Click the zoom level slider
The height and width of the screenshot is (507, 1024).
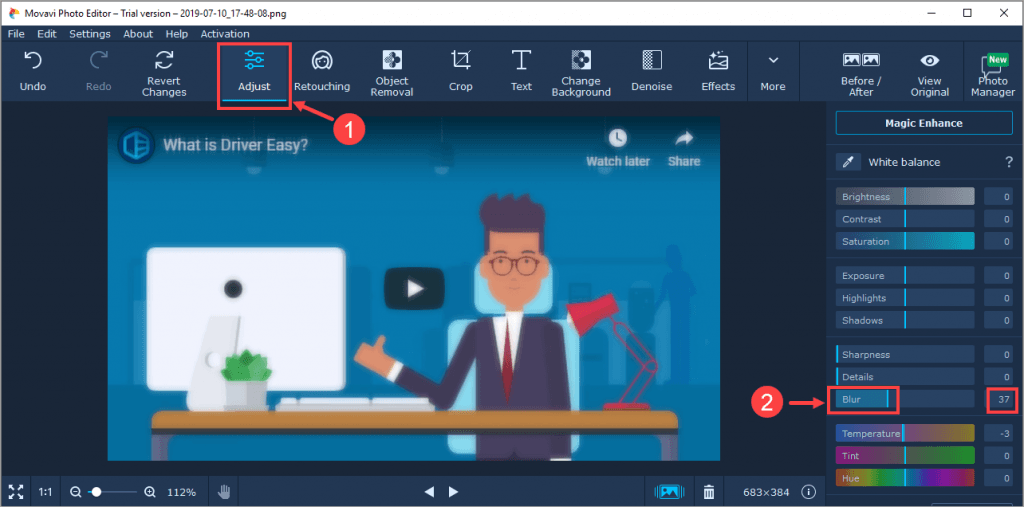click(112, 491)
